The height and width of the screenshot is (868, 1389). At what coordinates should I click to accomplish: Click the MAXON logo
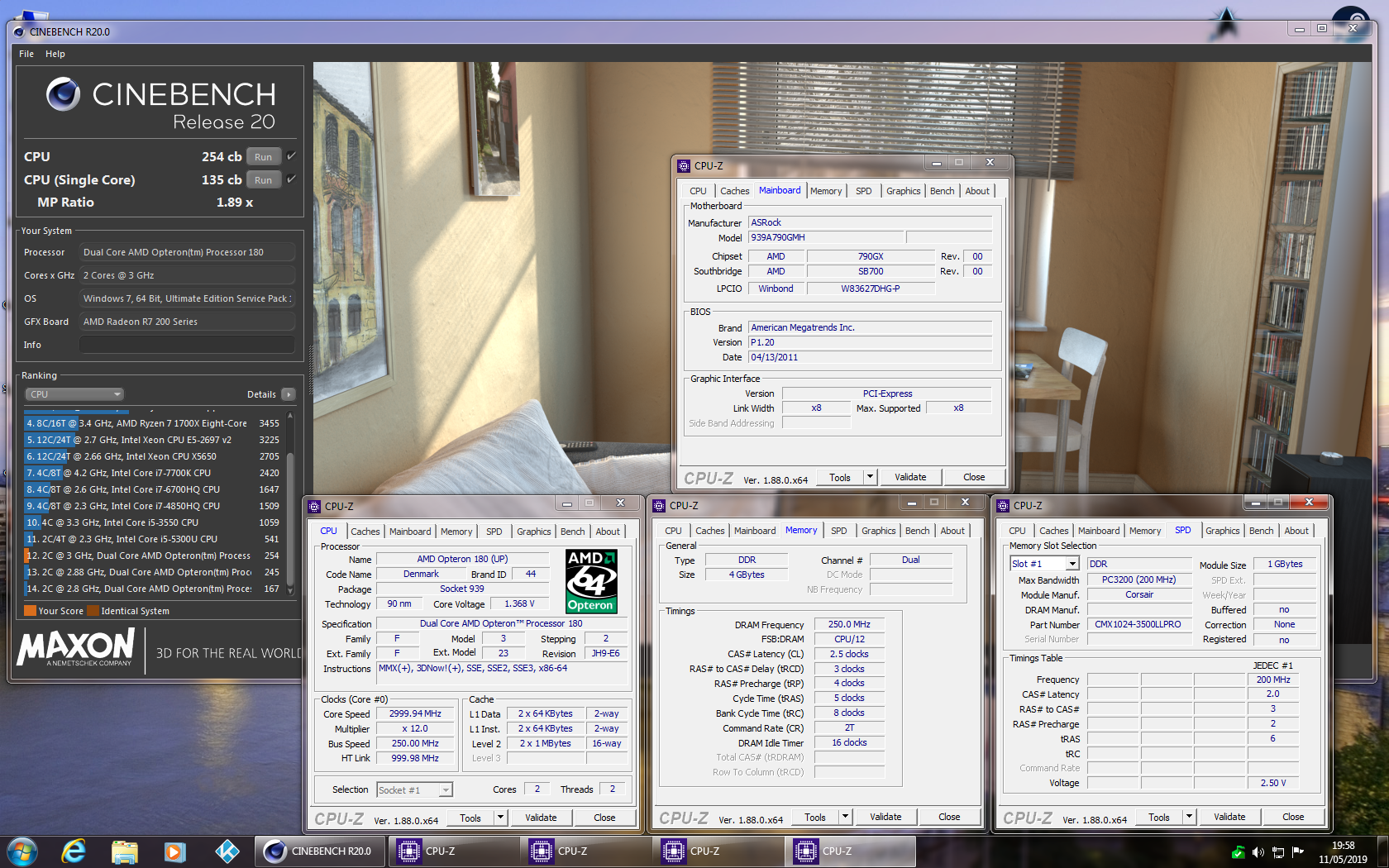click(76, 647)
